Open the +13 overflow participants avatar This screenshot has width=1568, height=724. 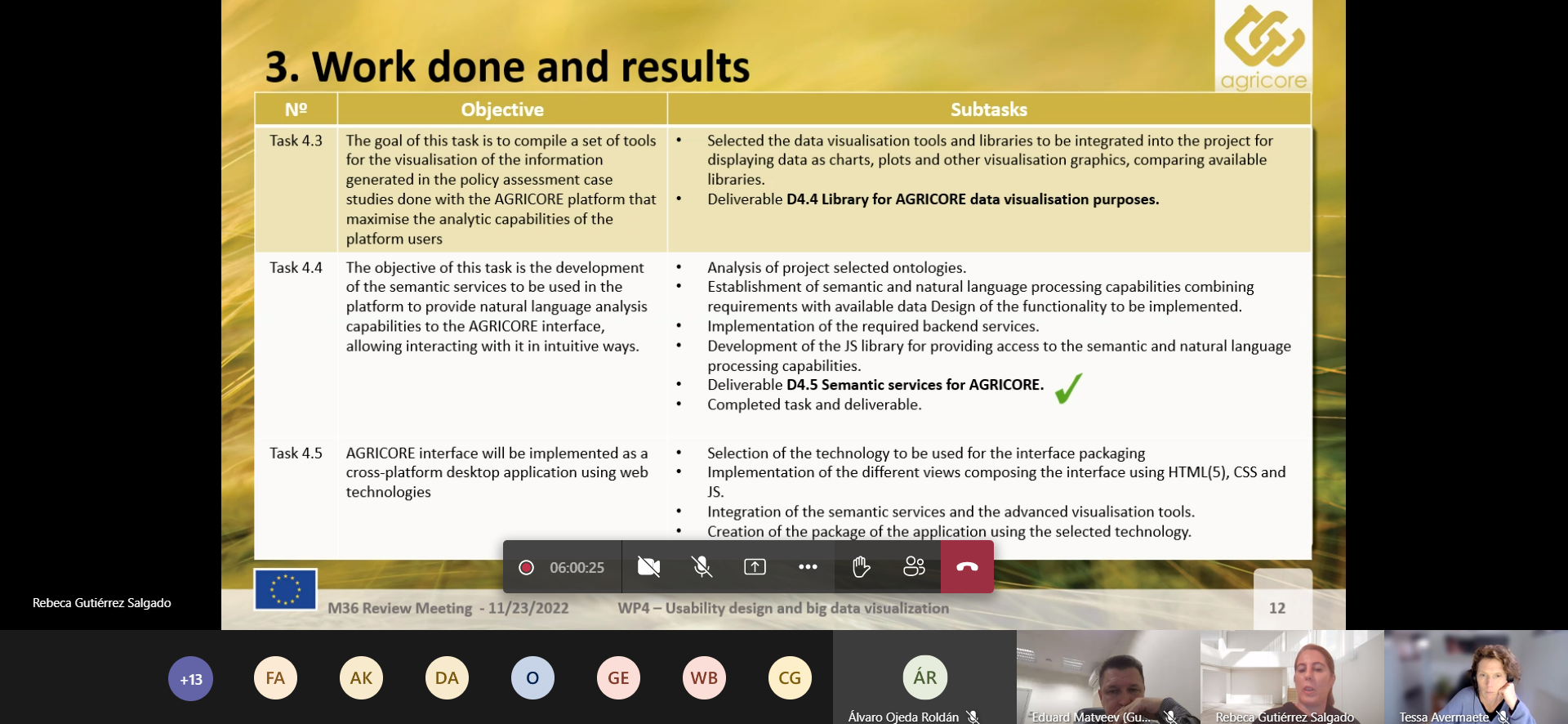click(x=191, y=679)
